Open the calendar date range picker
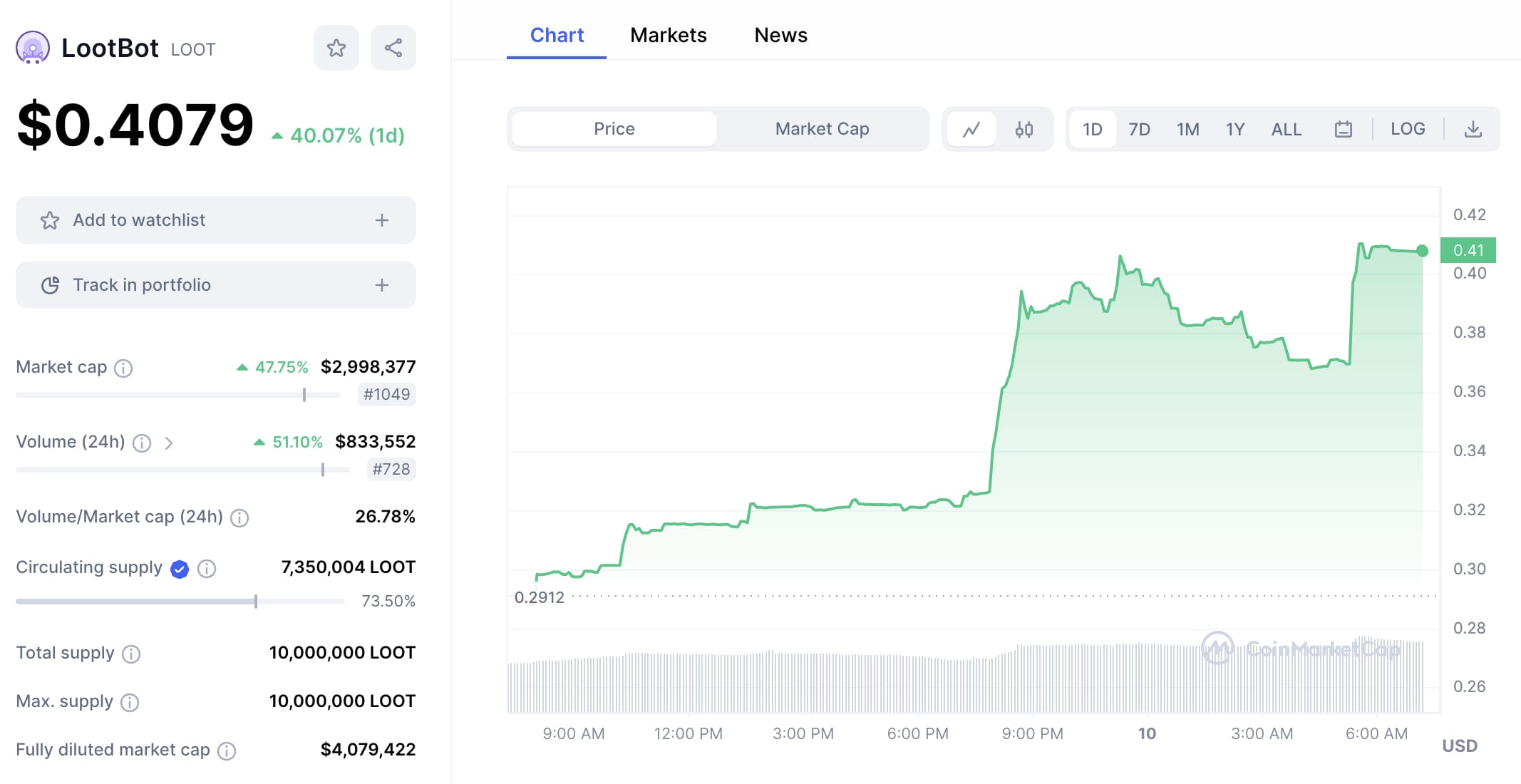 1343,129
